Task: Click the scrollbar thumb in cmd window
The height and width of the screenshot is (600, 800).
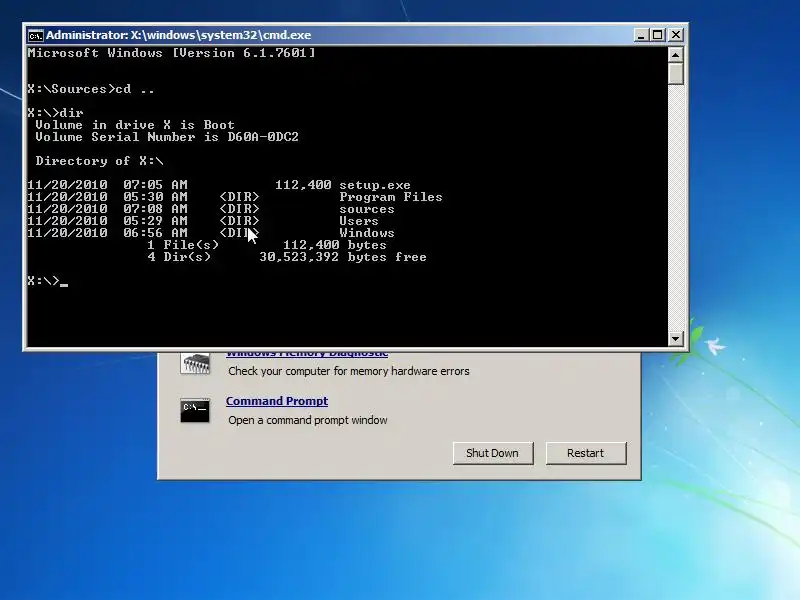Action: [676, 73]
